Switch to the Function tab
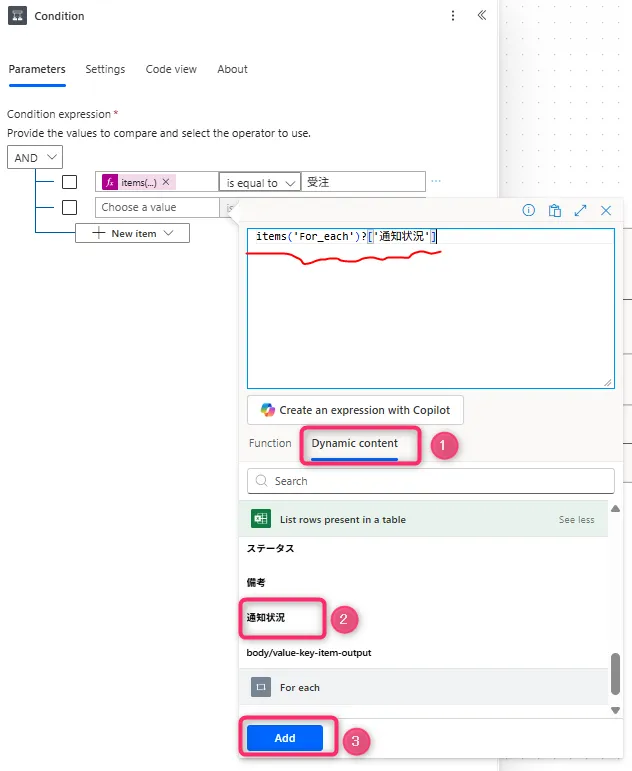The height and width of the screenshot is (771, 632). coord(270,443)
